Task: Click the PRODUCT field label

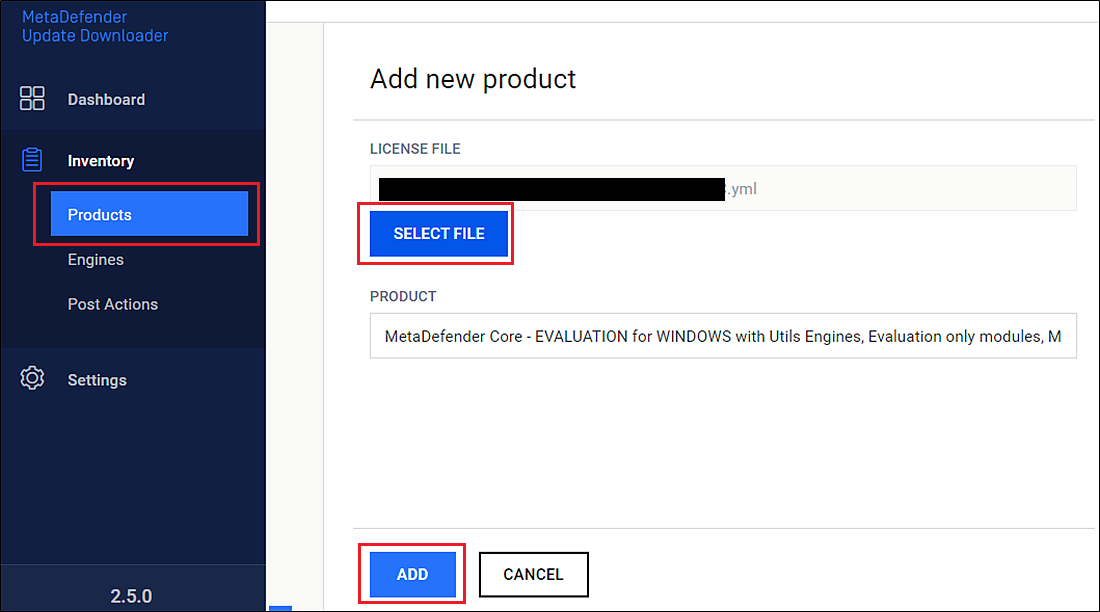Action: pos(403,296)
